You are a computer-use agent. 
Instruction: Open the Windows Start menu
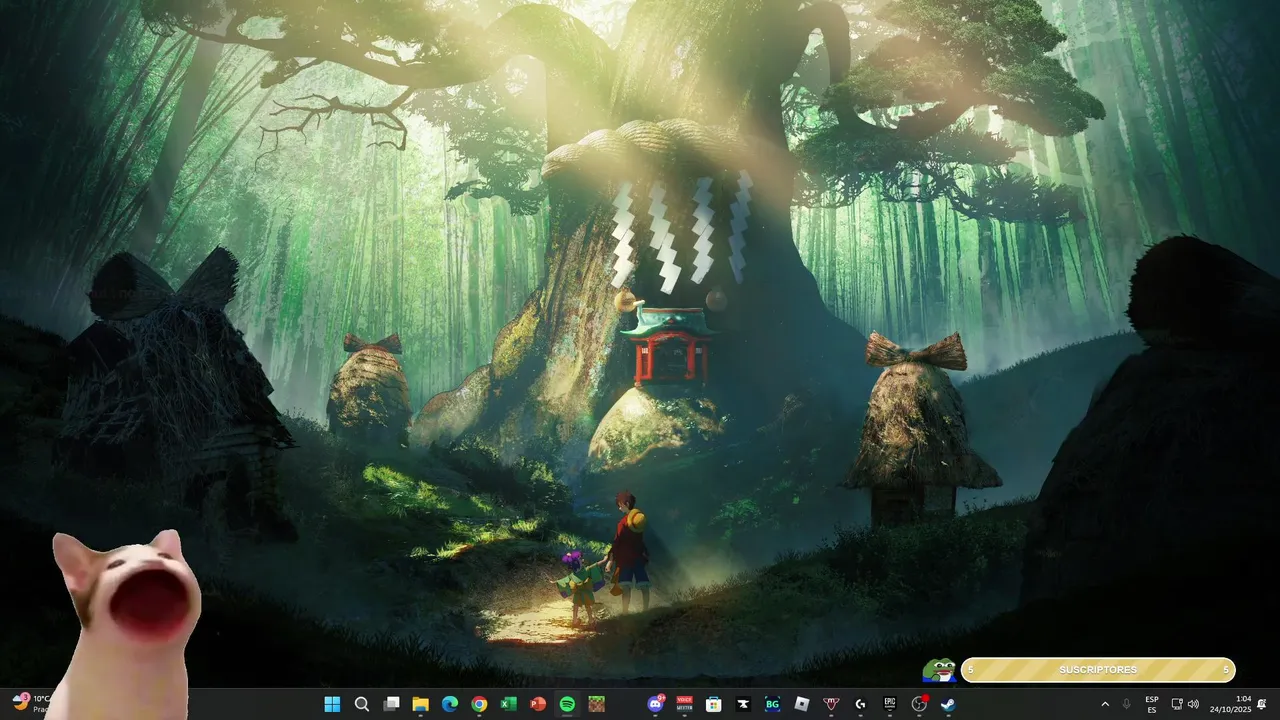click(332, 704)
